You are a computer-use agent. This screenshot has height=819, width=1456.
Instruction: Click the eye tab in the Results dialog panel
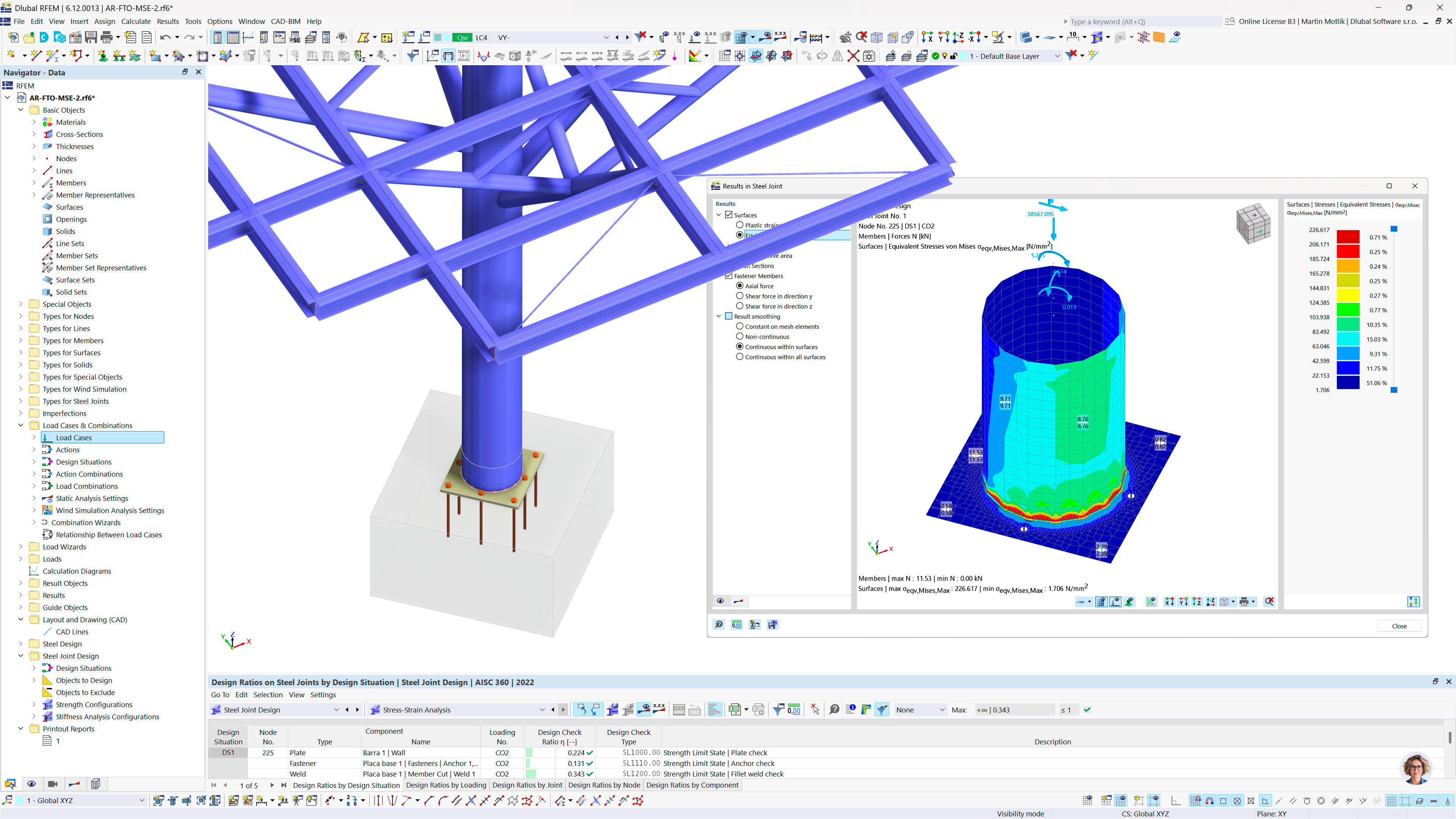[720, 601]
